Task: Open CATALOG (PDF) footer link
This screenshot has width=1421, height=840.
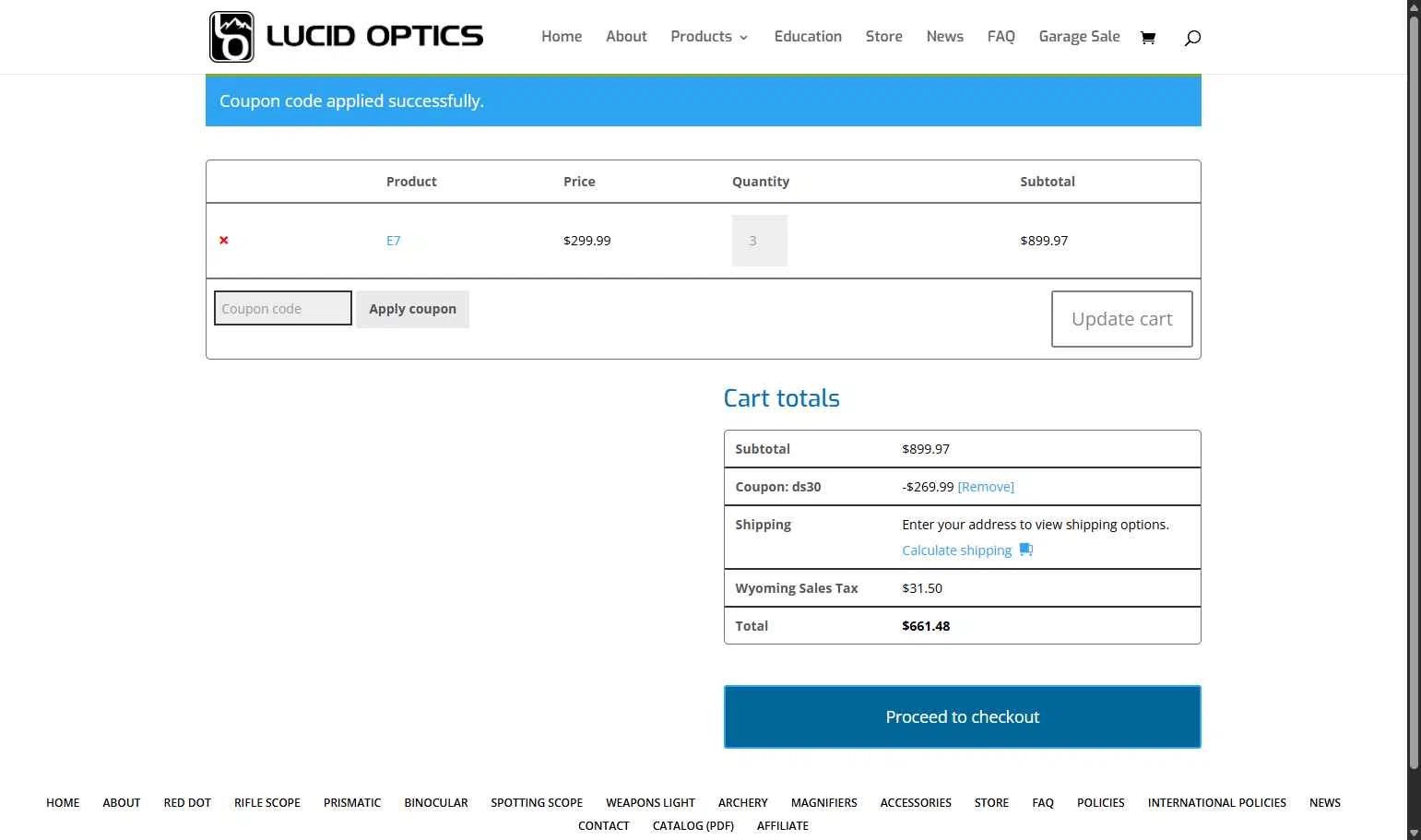Action: point(693,826)
